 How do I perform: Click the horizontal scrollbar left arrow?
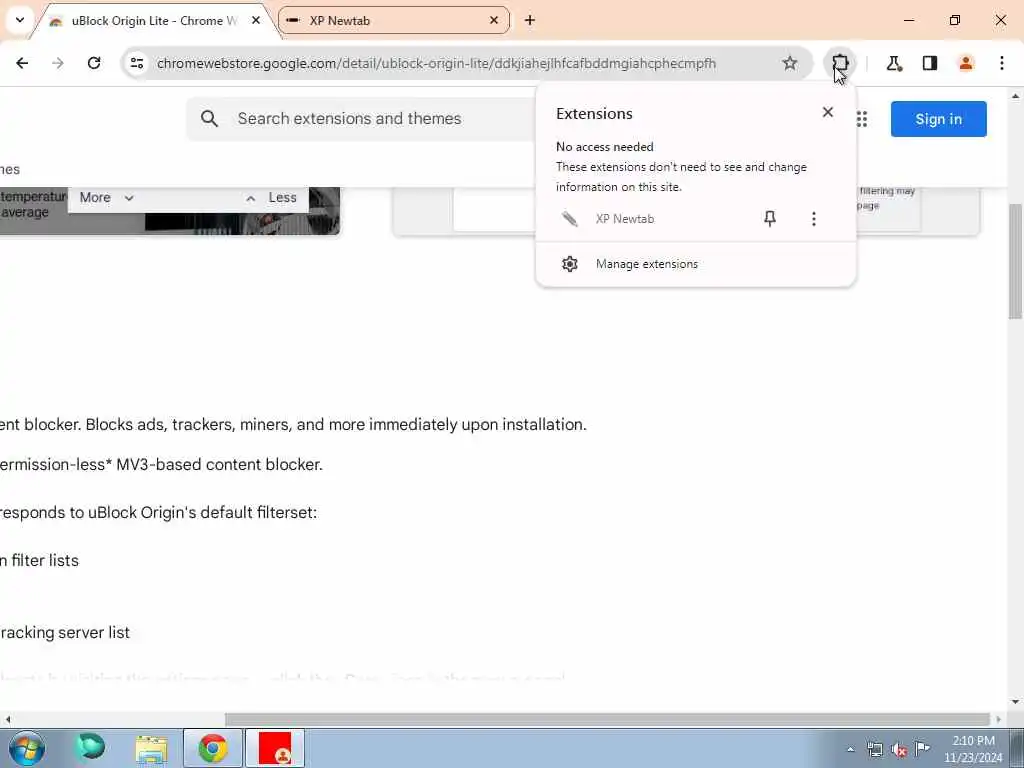click(7, 719)
